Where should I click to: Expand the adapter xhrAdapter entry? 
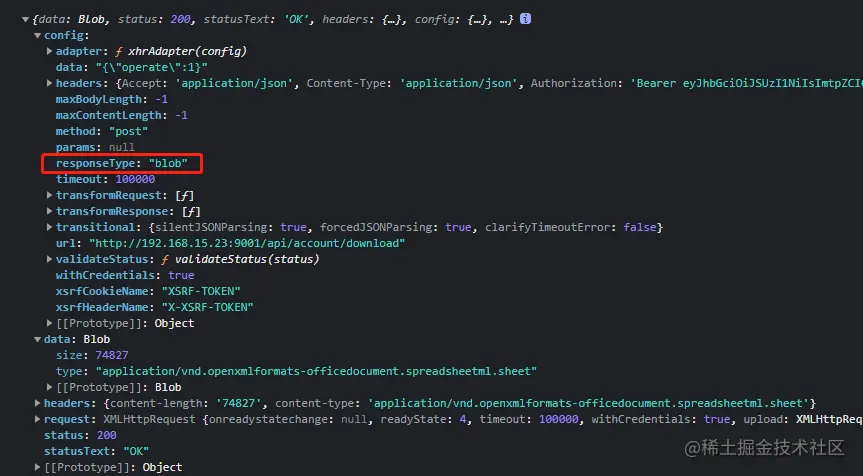(50, 51)
